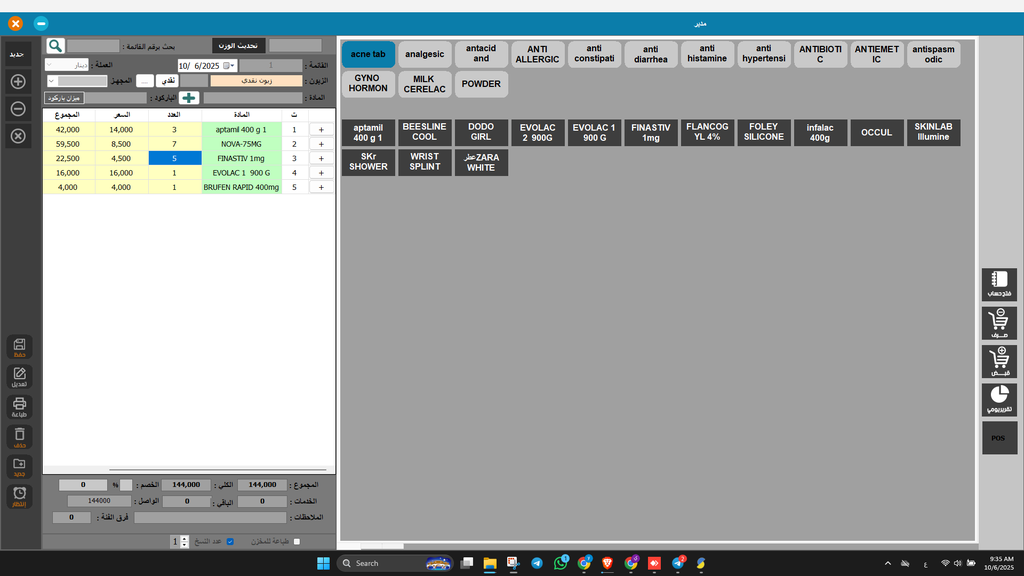Click the notebook open account icon
Image resolution: width=1024 pixels, height=576 pixels.
pos(999,285)
